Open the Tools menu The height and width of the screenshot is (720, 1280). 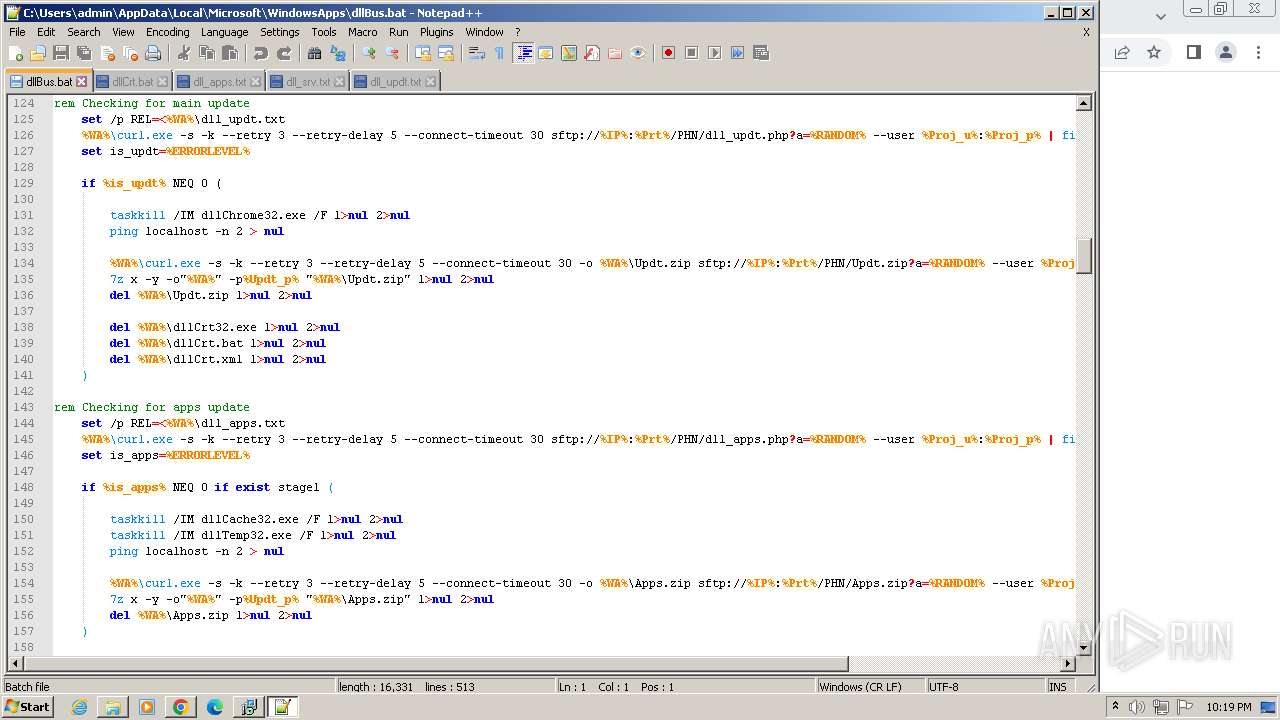tap(324, 32)
